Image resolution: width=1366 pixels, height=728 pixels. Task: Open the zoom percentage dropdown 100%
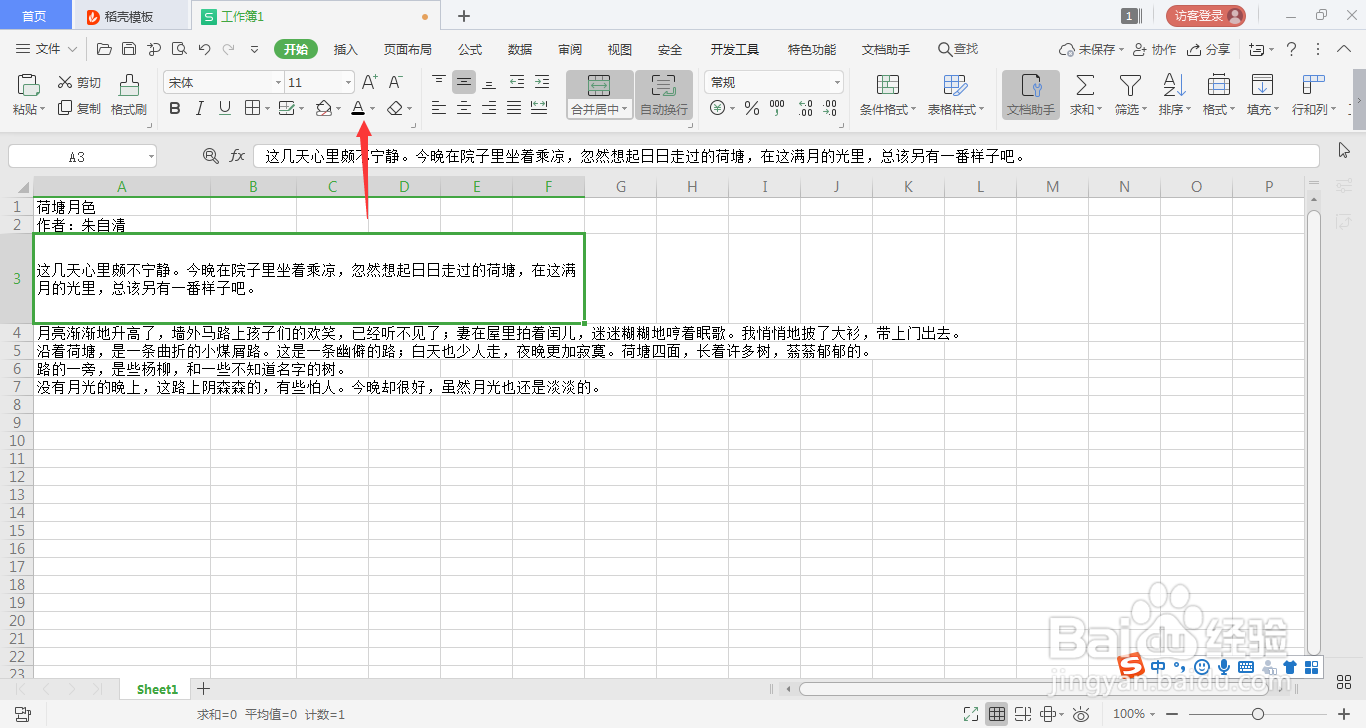pyautogui.click(x=1154, y=714)
